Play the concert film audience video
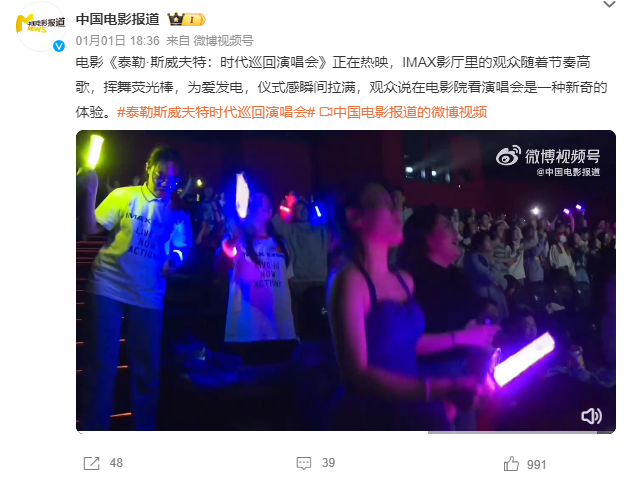Viewport: 634px width, 481px height. (346, 281)
